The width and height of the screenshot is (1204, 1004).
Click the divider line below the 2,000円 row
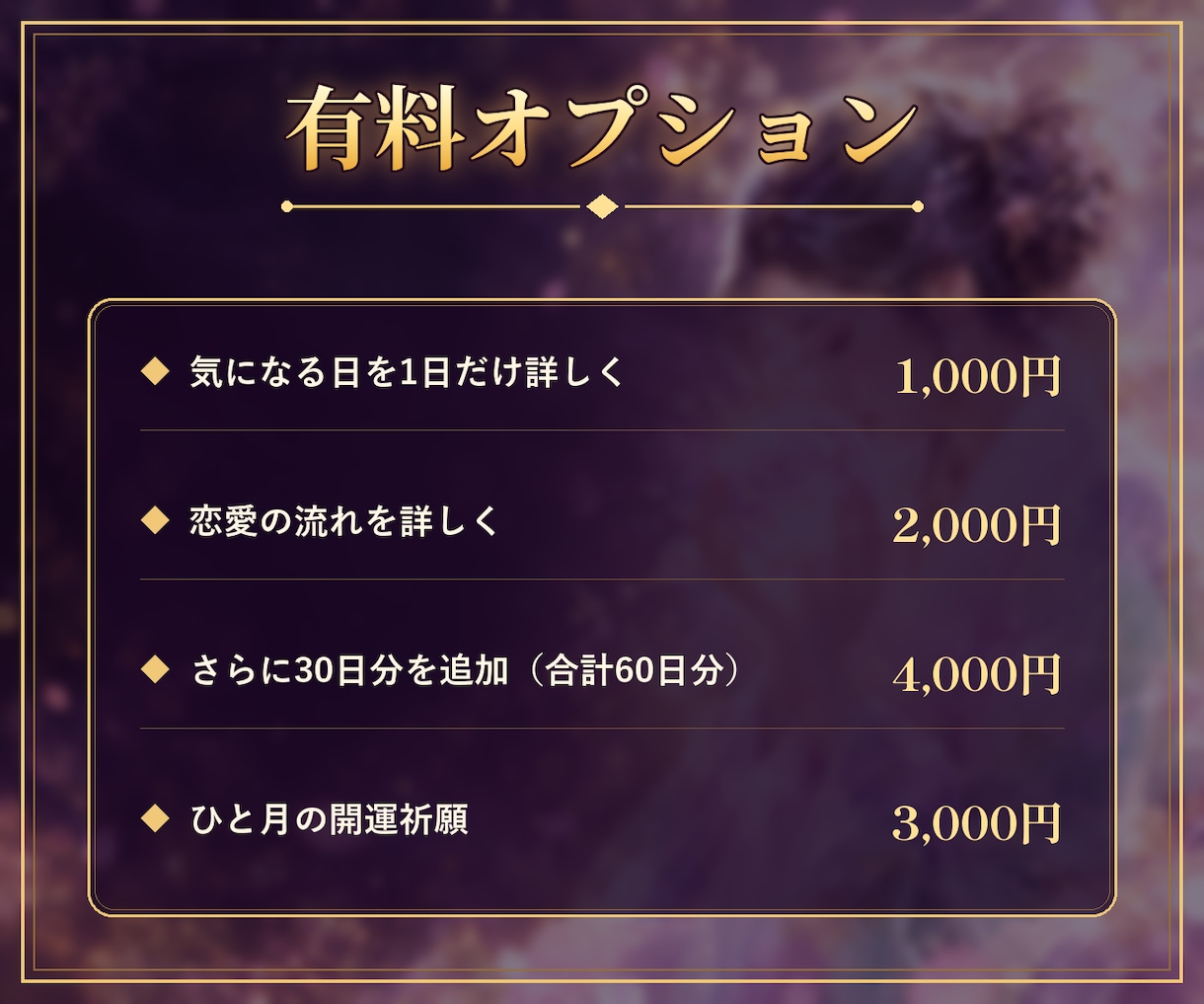coord(602,579)
